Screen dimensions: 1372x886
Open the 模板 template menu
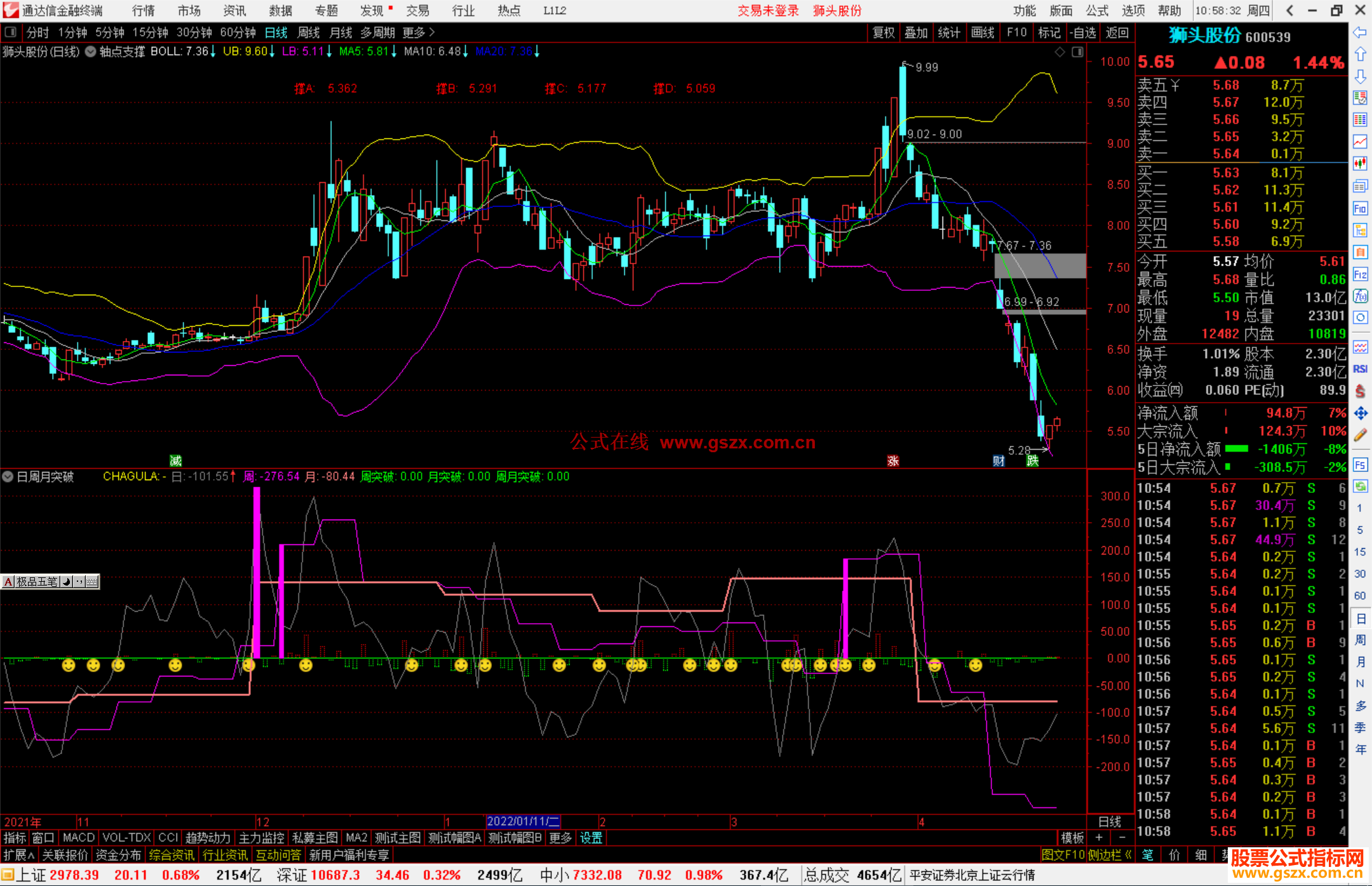tap(1073, 838)
